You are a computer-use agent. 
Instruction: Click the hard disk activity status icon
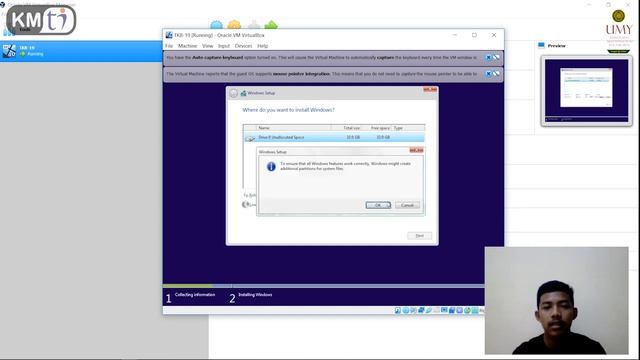point(398,311)
